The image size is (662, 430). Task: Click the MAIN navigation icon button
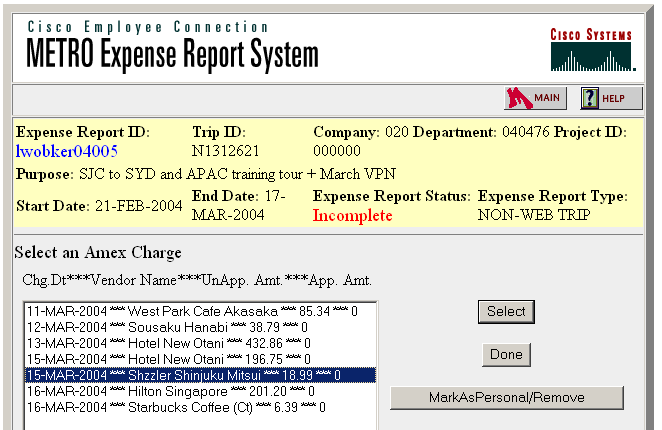535,98
